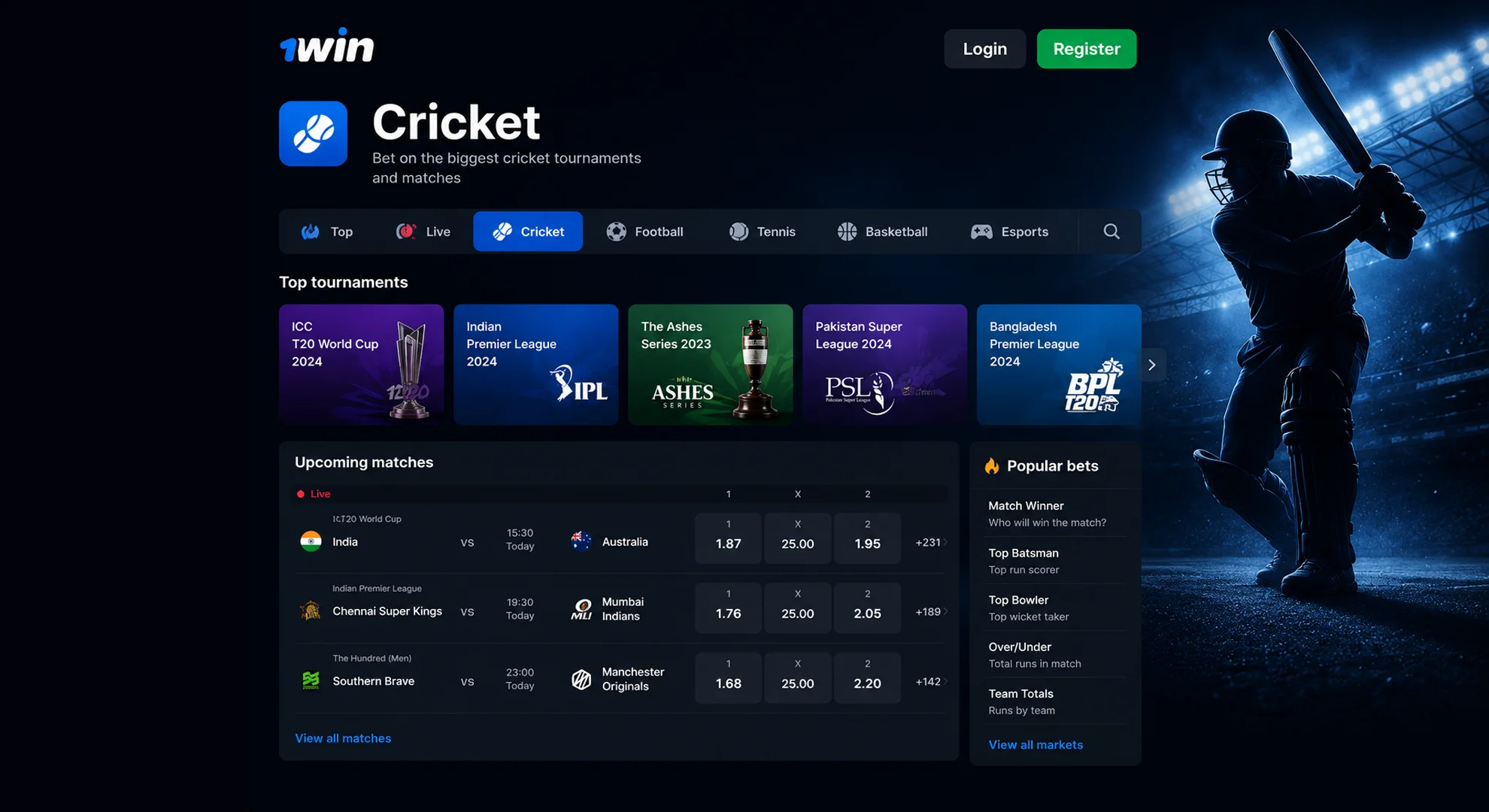Click the India flag icon
The width and height of the screenshot is (1489, 812).
[311, 541]
